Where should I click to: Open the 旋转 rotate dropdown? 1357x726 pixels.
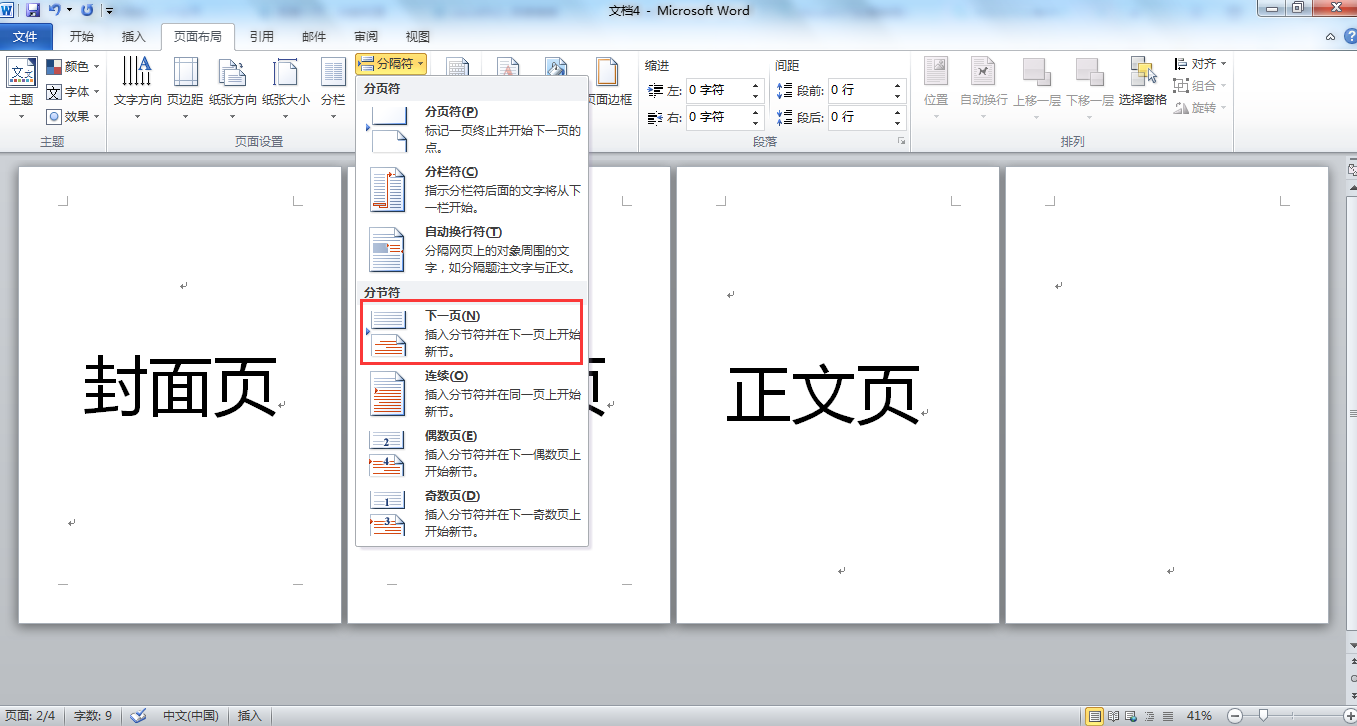[x=1200, y=108]
